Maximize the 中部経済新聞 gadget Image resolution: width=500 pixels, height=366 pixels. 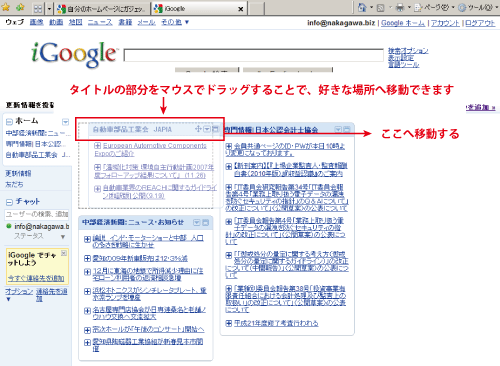point(205,222)
